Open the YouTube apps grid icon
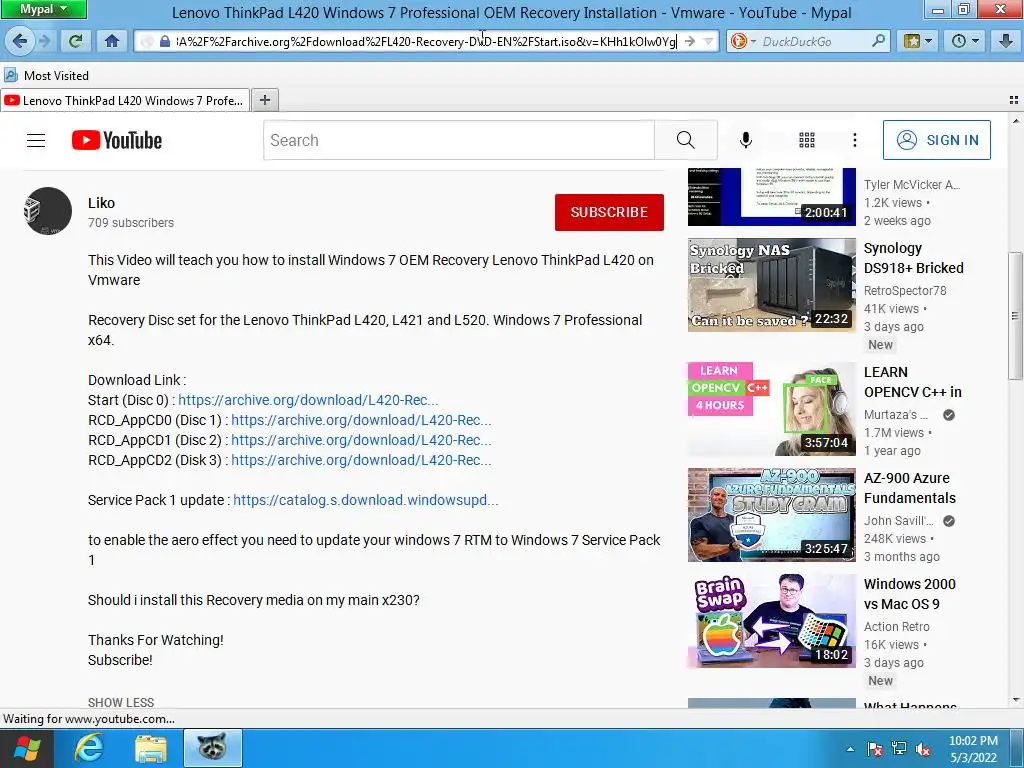 coord(807,140)
